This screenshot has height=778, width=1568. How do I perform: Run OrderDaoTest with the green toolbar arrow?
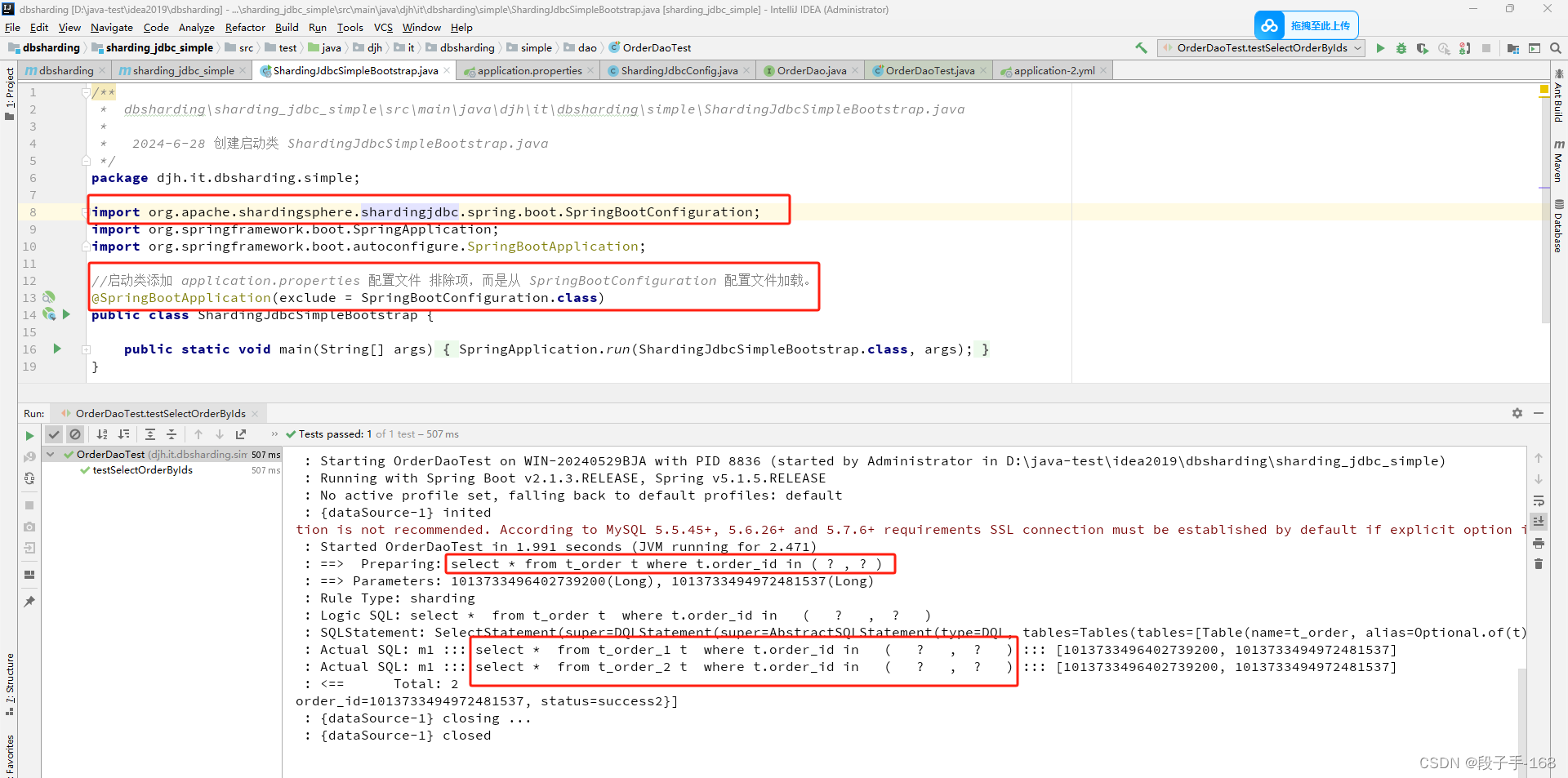[1380, 48]
